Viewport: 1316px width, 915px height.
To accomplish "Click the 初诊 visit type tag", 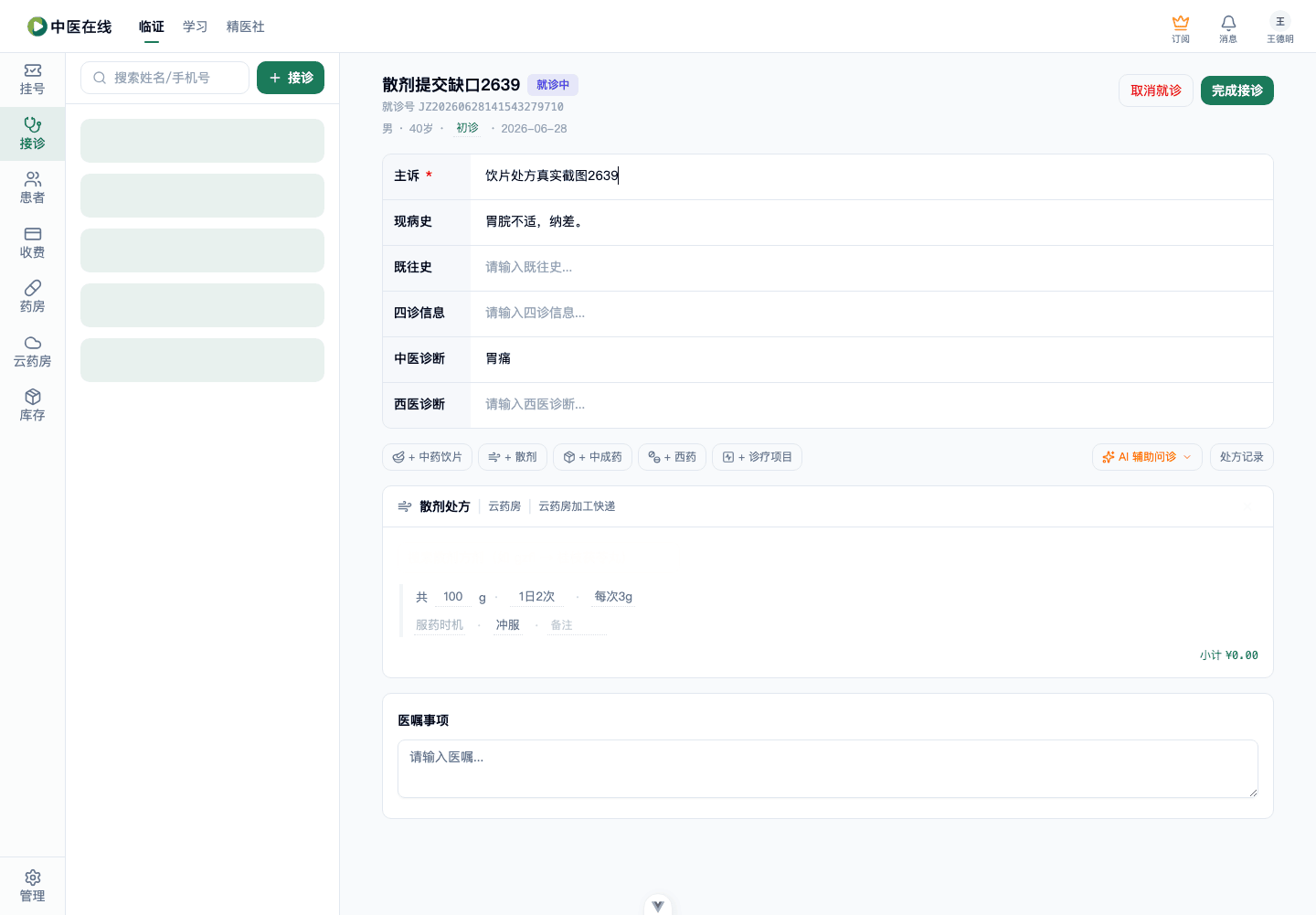I will [x=467, y=128].
